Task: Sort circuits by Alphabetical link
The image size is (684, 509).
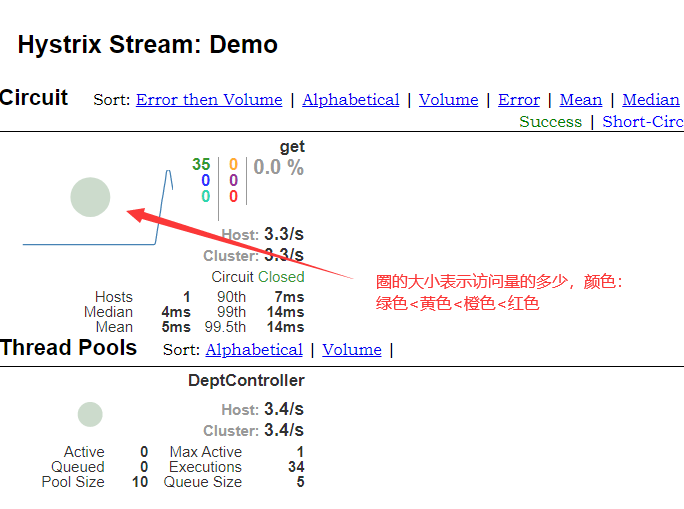Action: [x=351, y=99]
